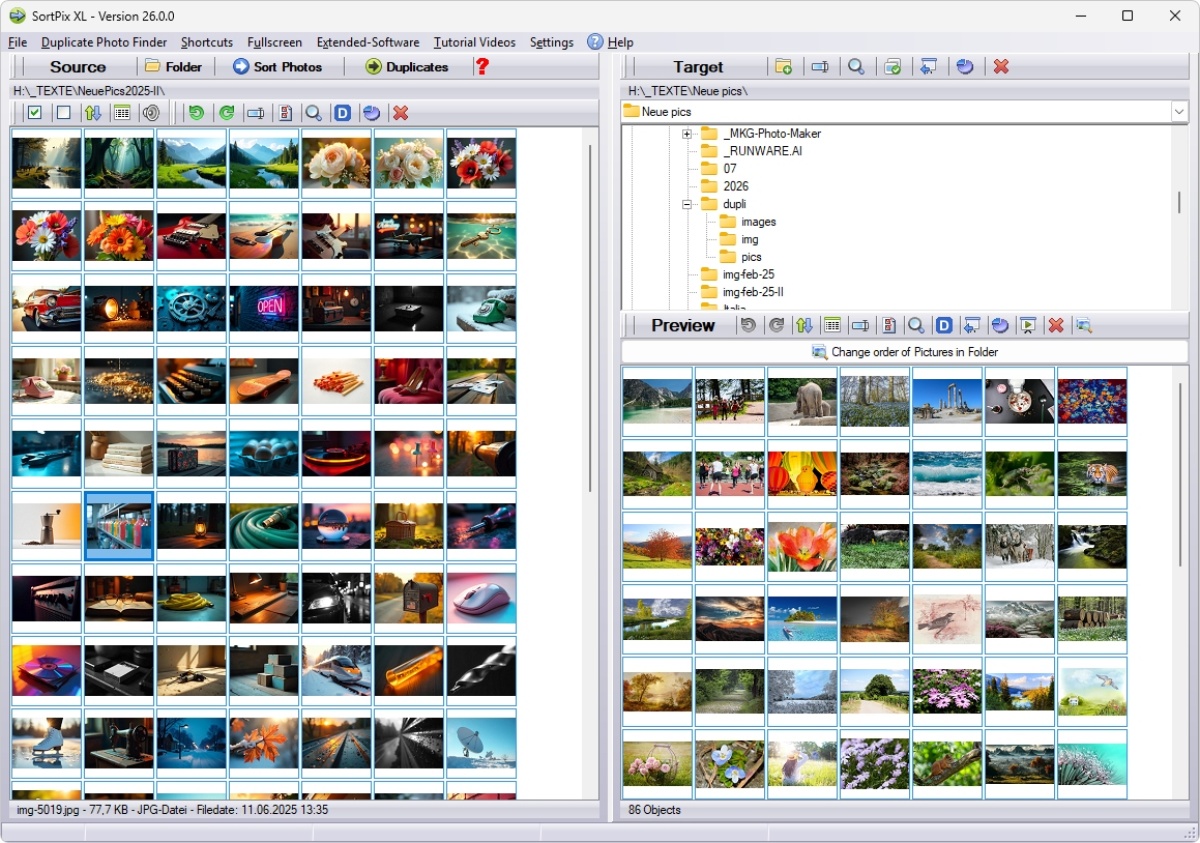Click the Folder button
The height and width of the screenshot is (843, 1200).
pyautogui.click(x=174, y=67)
